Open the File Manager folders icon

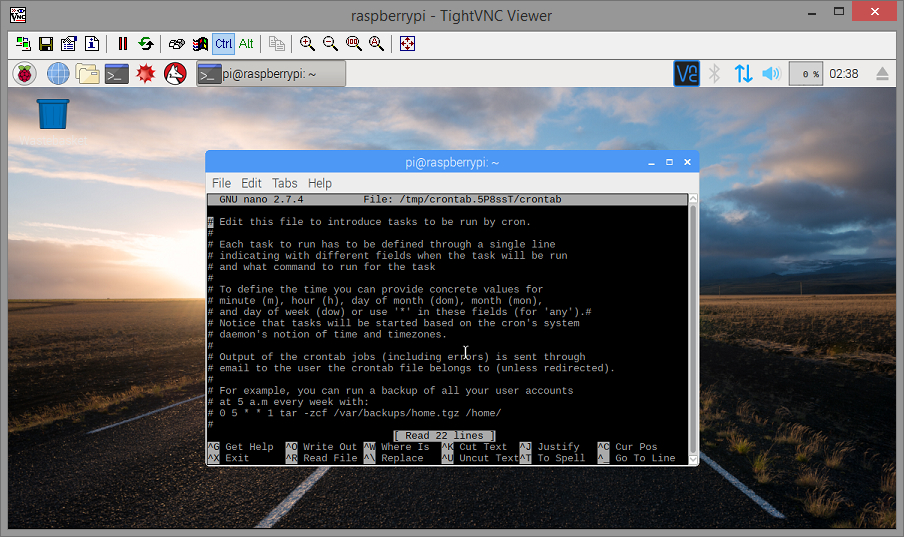(x=87, y=74)
